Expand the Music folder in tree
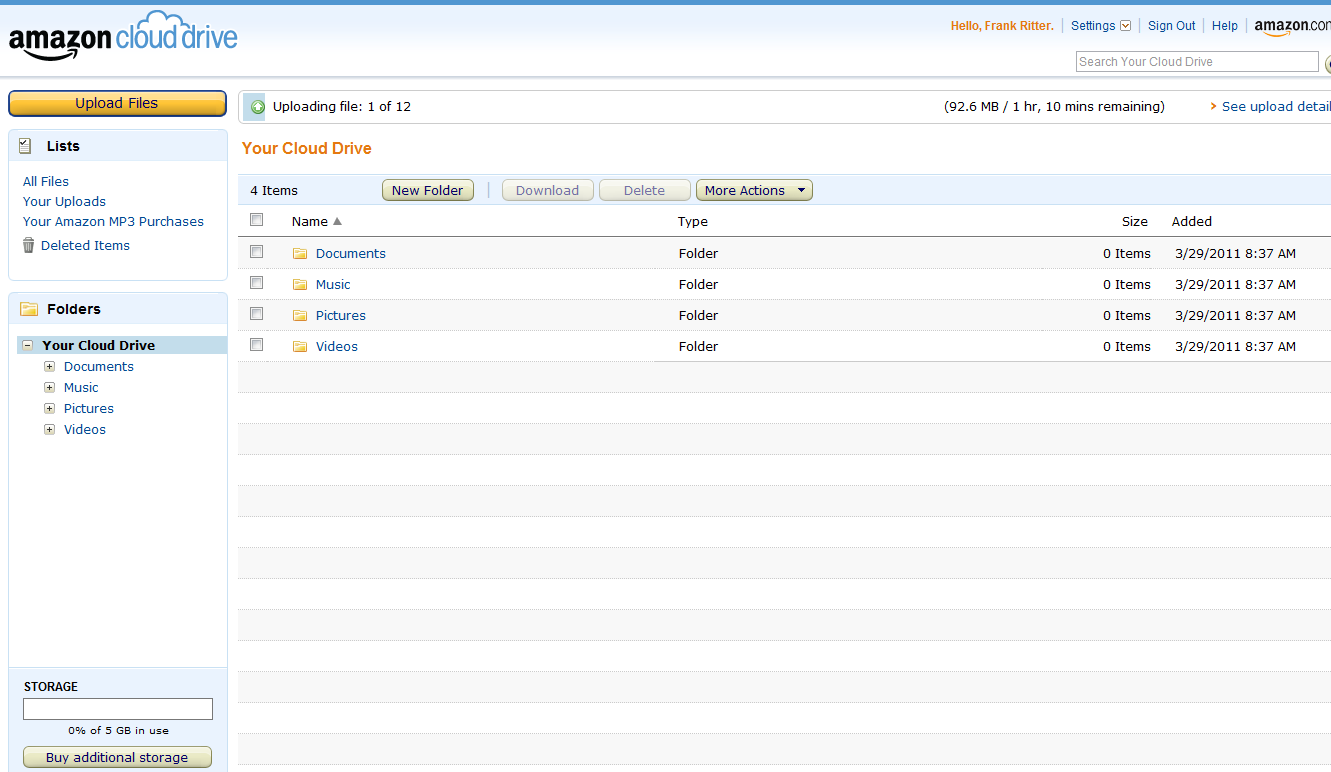This screenshot has width=1331, height=772. [49, 387]
